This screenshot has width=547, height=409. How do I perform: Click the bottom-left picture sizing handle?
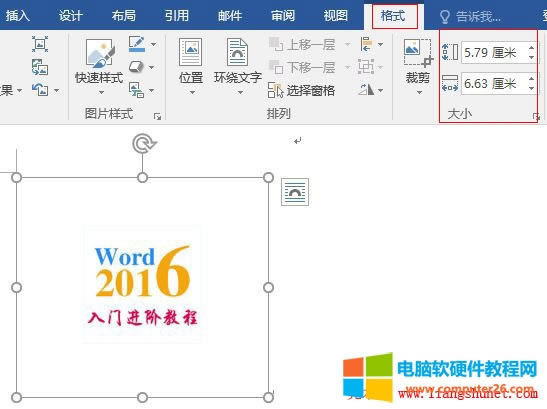point(16,397)
